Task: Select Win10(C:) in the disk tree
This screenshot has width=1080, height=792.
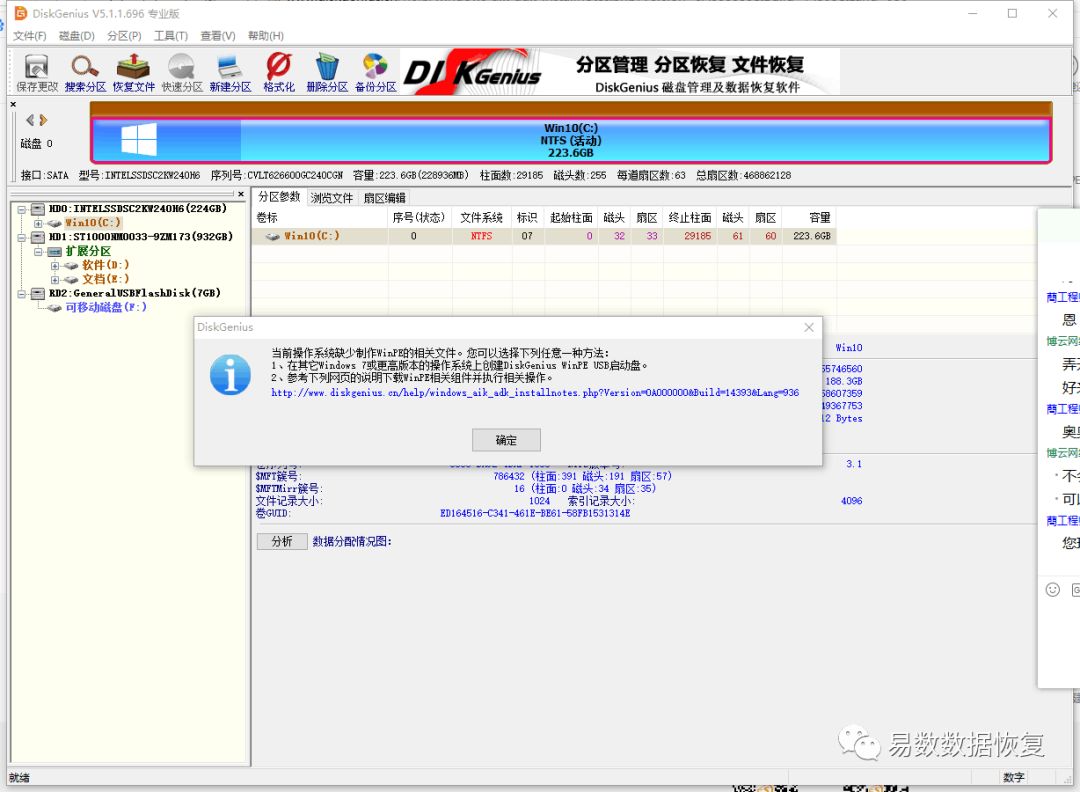Action: (92, 222)
